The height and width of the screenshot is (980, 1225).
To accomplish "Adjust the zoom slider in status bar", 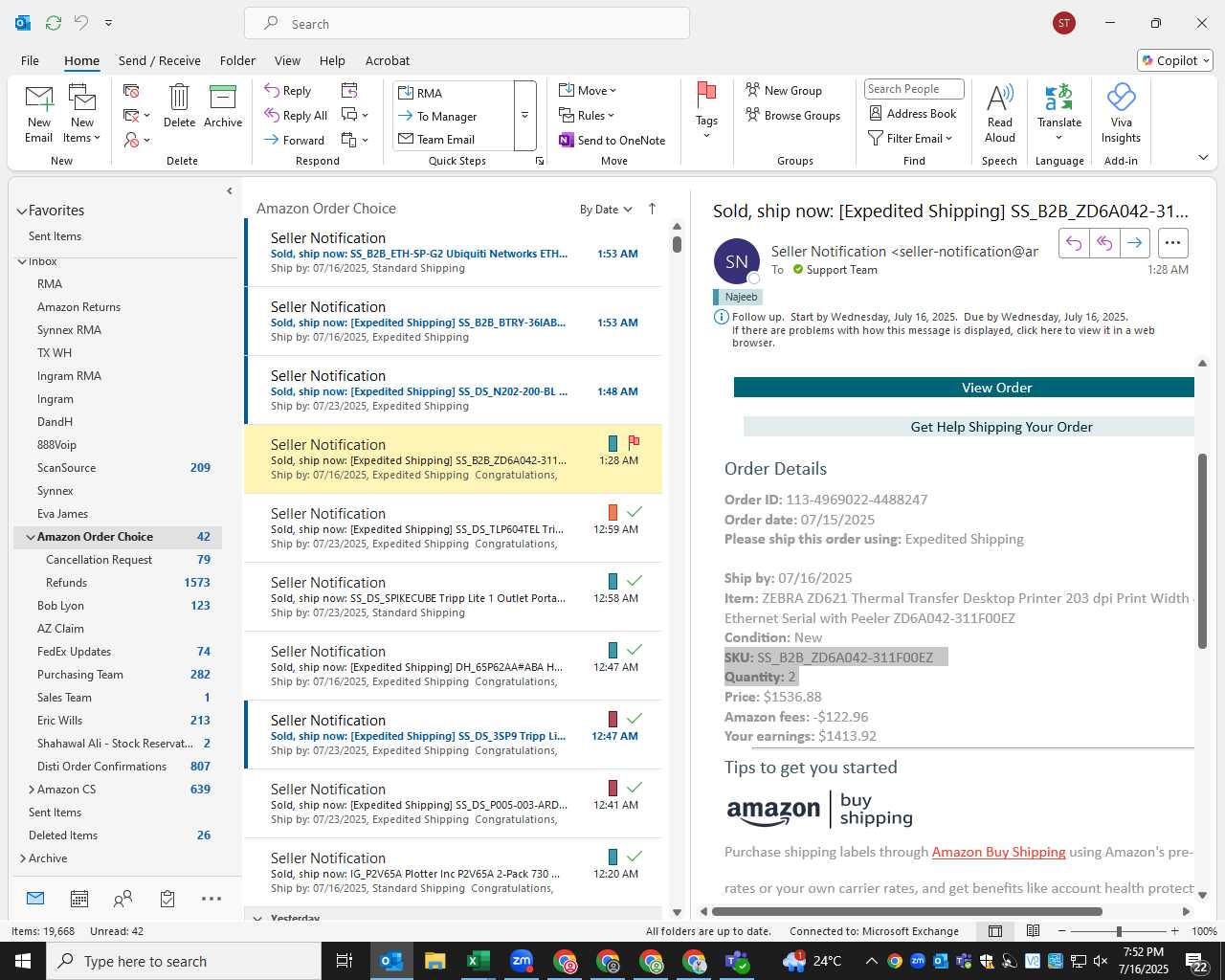I will coord(1119,931).
